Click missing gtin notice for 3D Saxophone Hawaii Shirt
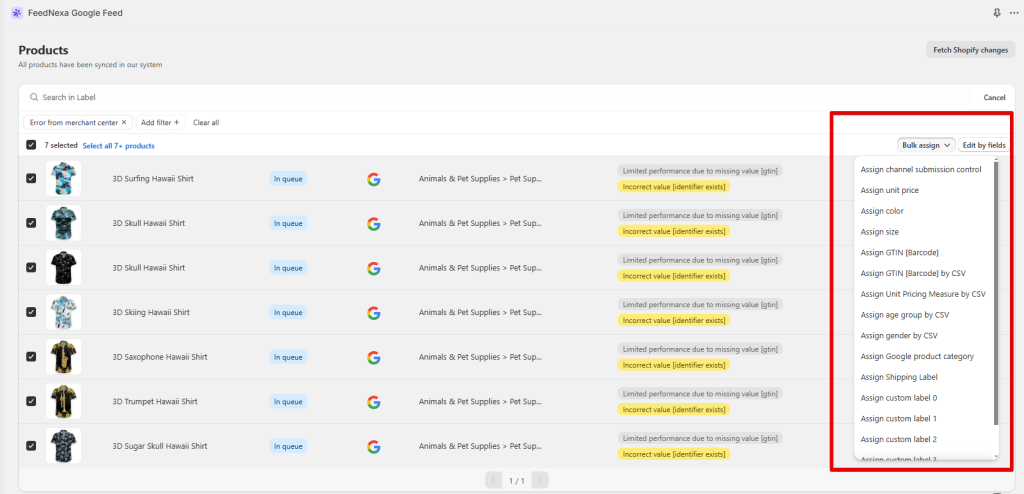 click(700, 349)
